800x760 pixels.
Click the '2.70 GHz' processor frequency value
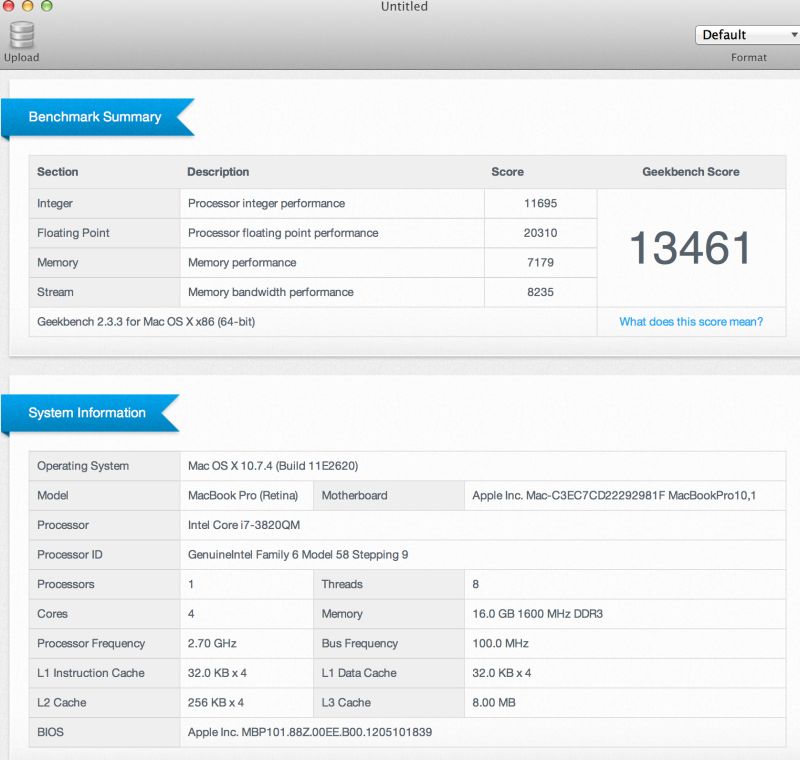(x=212, y=643)
